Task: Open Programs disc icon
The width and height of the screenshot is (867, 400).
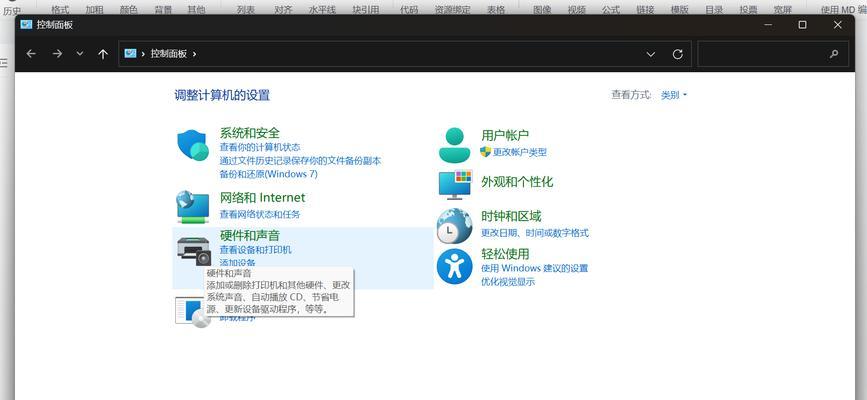Action: coord(193,312)
